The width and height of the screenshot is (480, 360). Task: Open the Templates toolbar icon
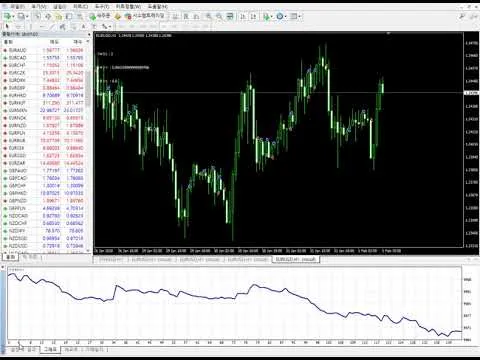point(293,16)
